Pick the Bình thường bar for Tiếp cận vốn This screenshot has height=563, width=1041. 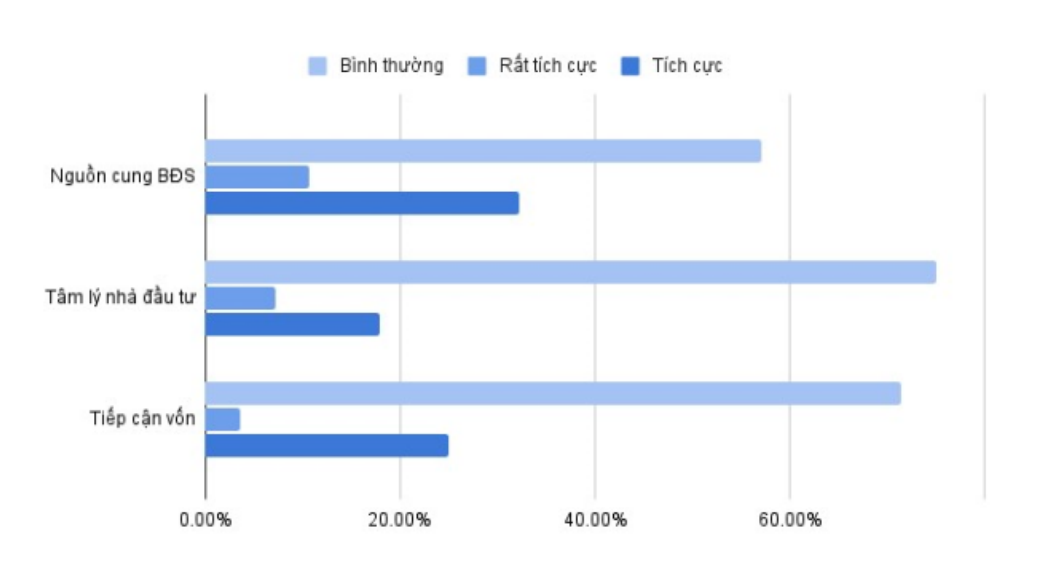click(x=553, y=393)
